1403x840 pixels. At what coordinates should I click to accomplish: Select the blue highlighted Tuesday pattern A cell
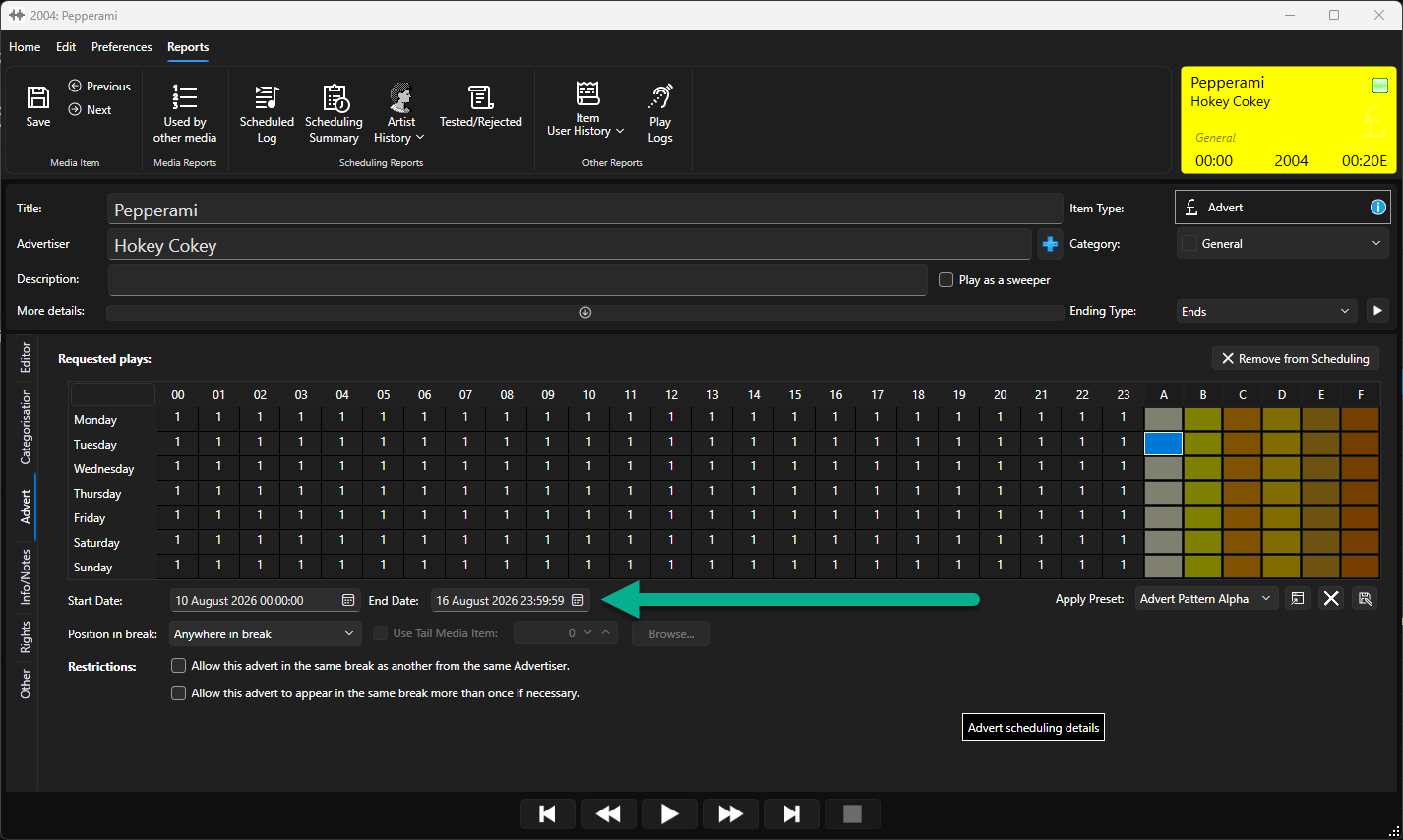pos(1163,444)
